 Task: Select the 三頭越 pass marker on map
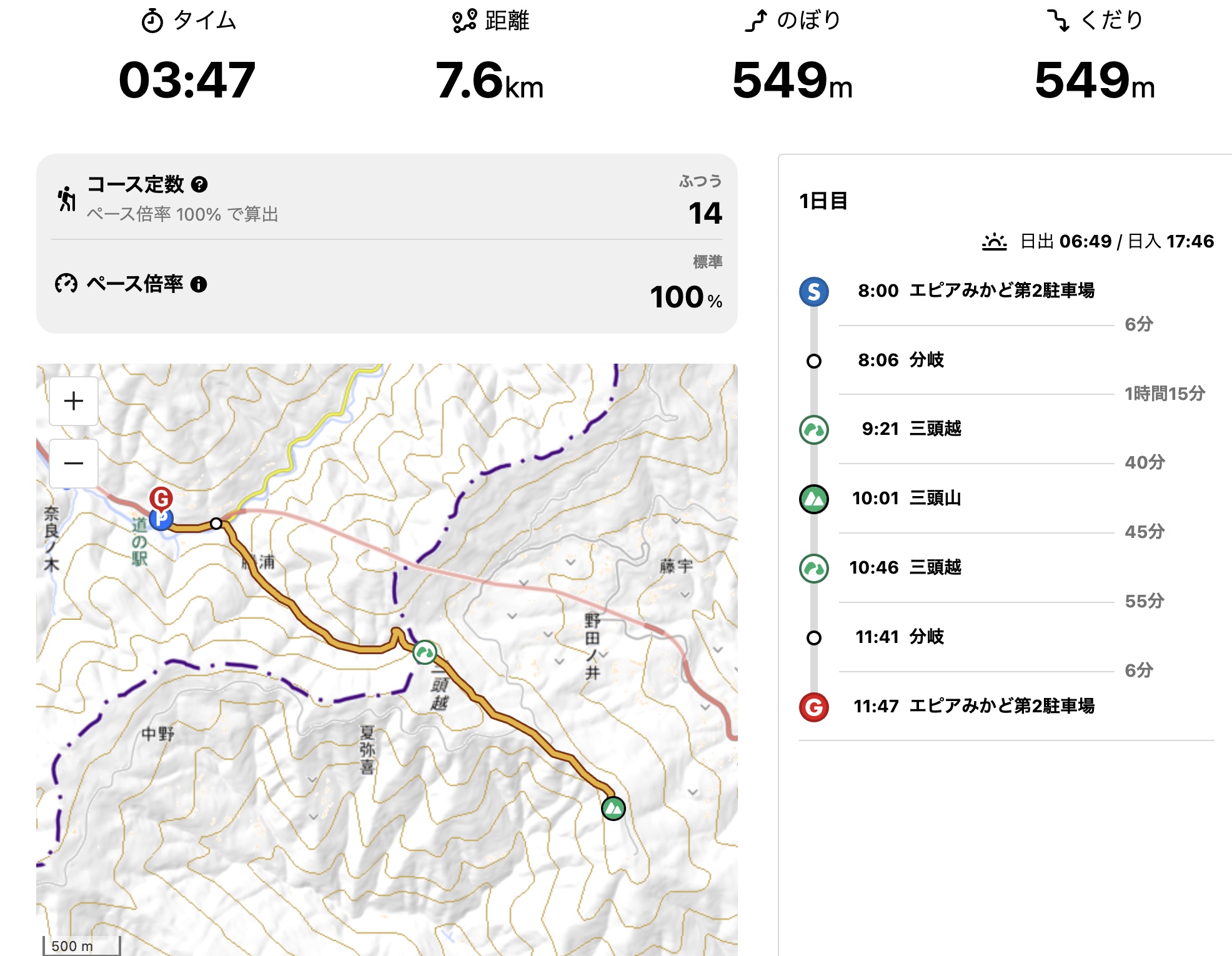(x=425, y=653)
